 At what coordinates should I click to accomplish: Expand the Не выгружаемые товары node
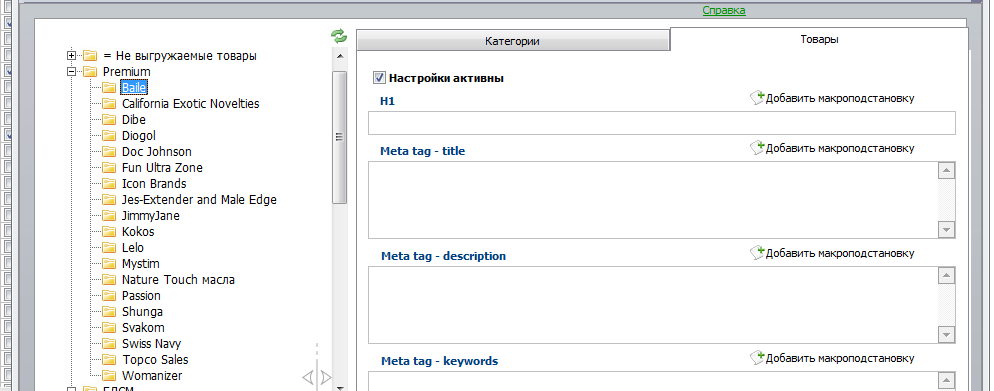[x=72, y=56]
